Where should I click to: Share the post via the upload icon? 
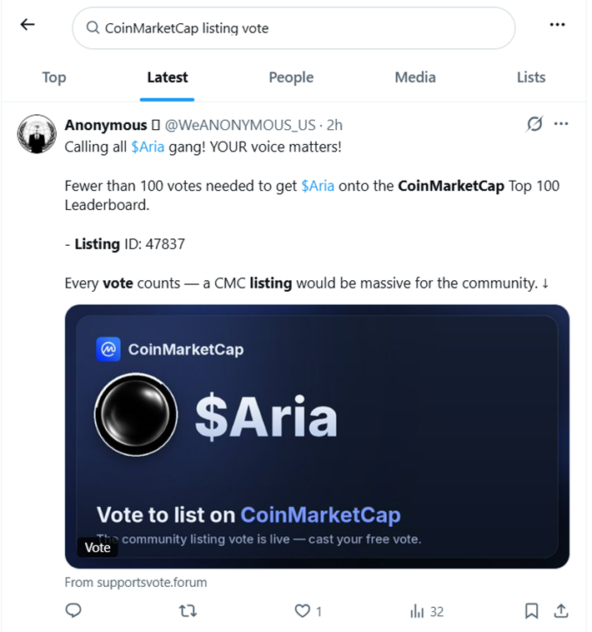point(561,611)
